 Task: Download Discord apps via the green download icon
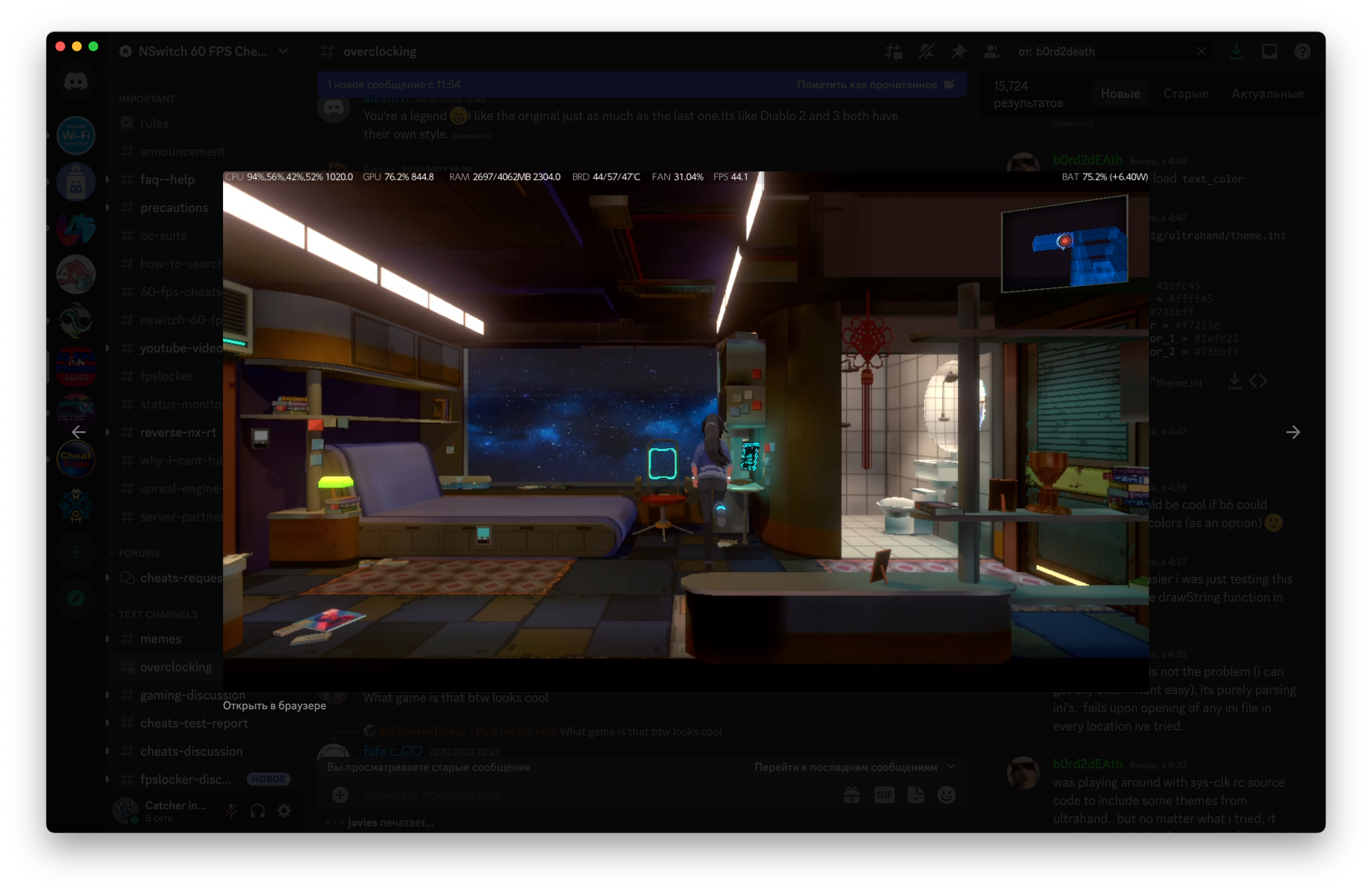(x=1236, y=51)
